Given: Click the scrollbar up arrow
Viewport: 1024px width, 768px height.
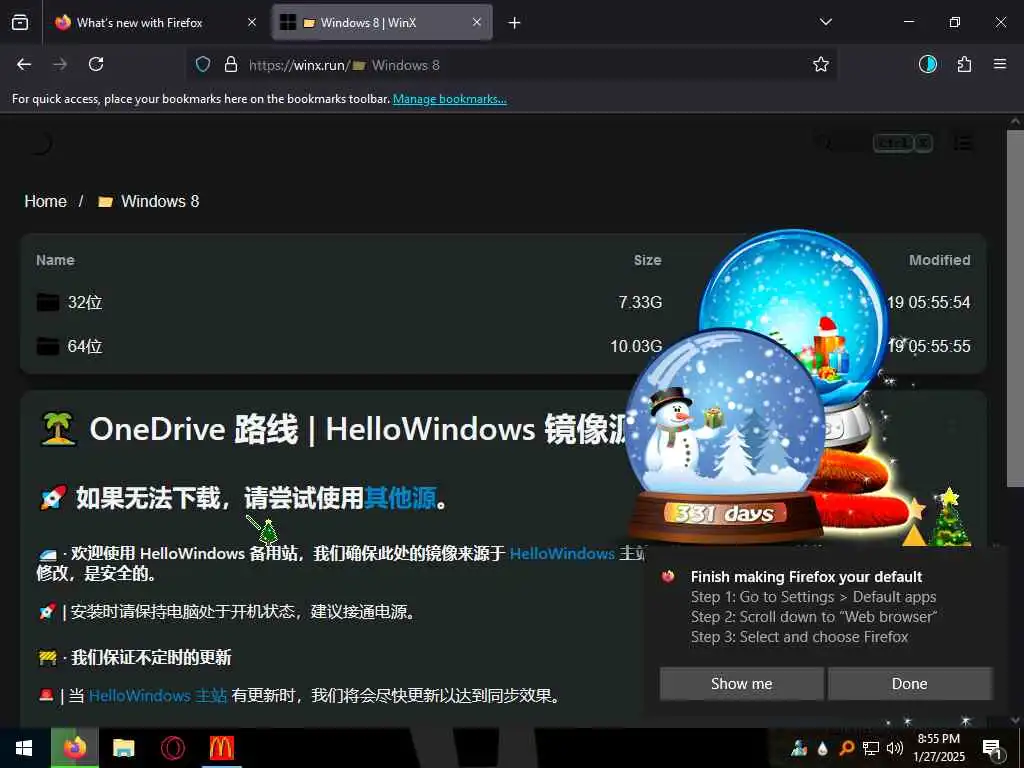Looking at the screenshot, I should (x=1015, y=121).
